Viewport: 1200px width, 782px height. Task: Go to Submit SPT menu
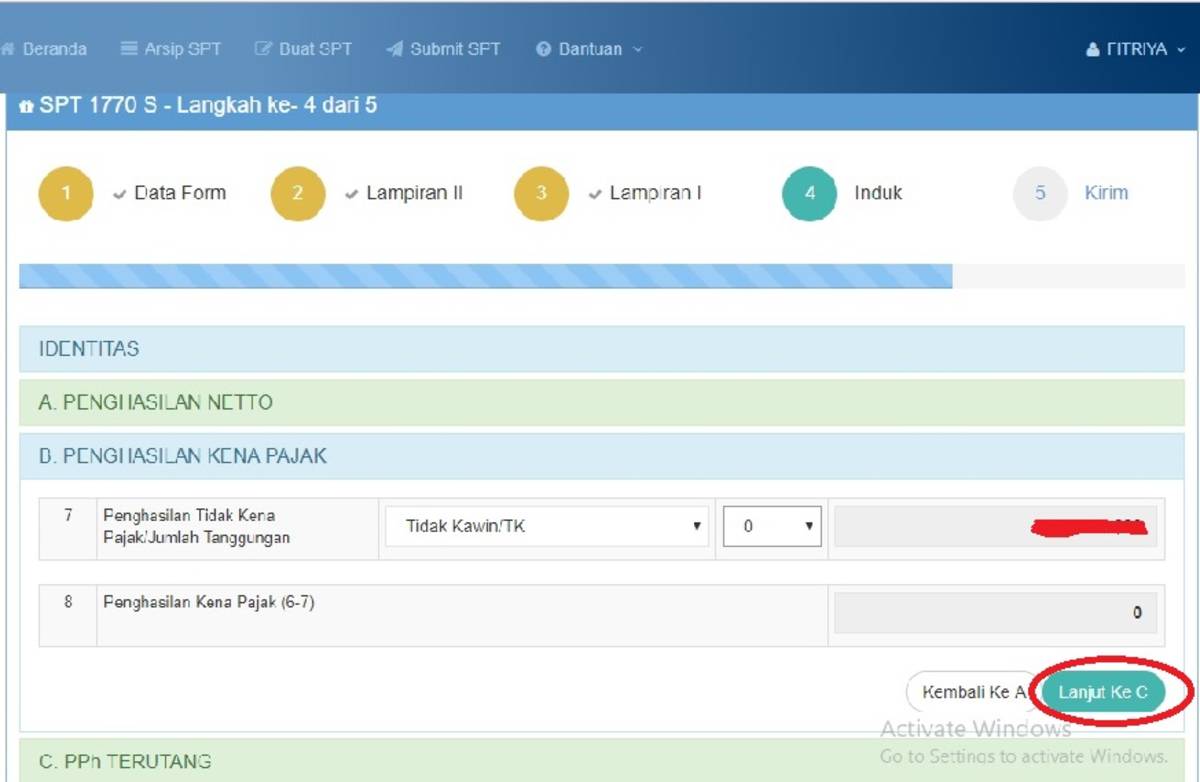point(443,49)
